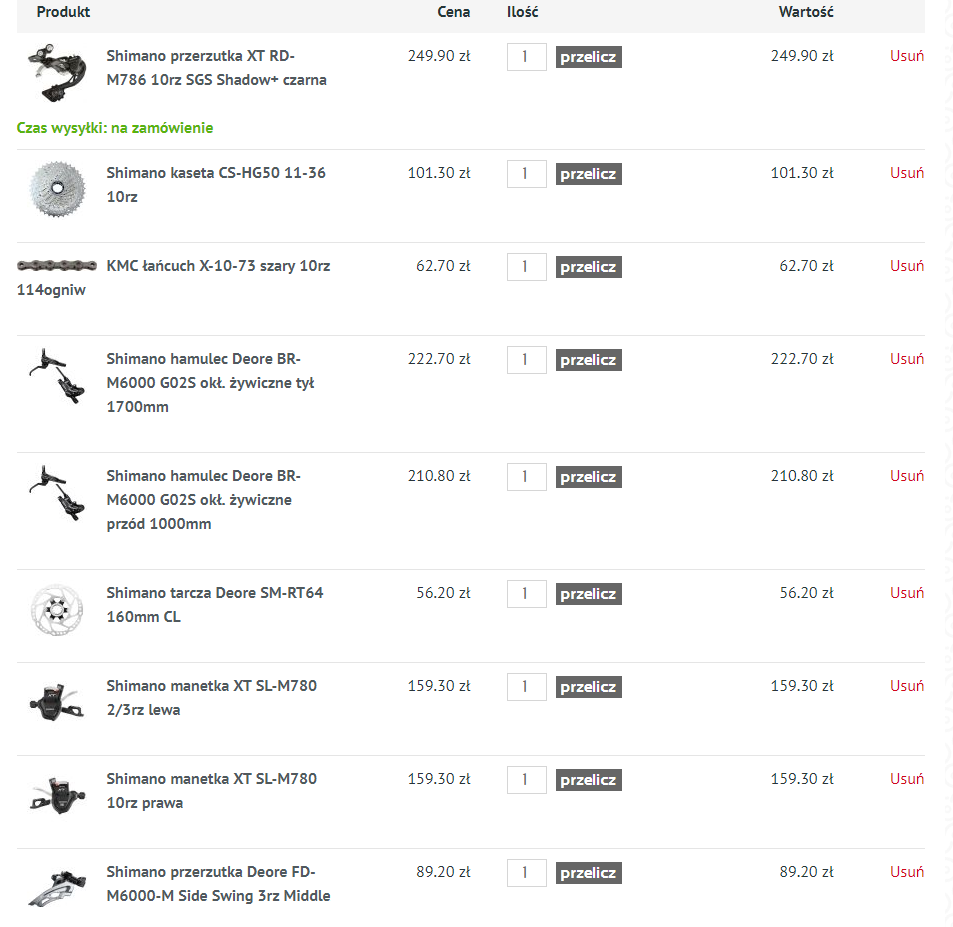
Task: Open the XT RD-M786 rear derailleur thumbnail
Action: [x=57, y=72]
